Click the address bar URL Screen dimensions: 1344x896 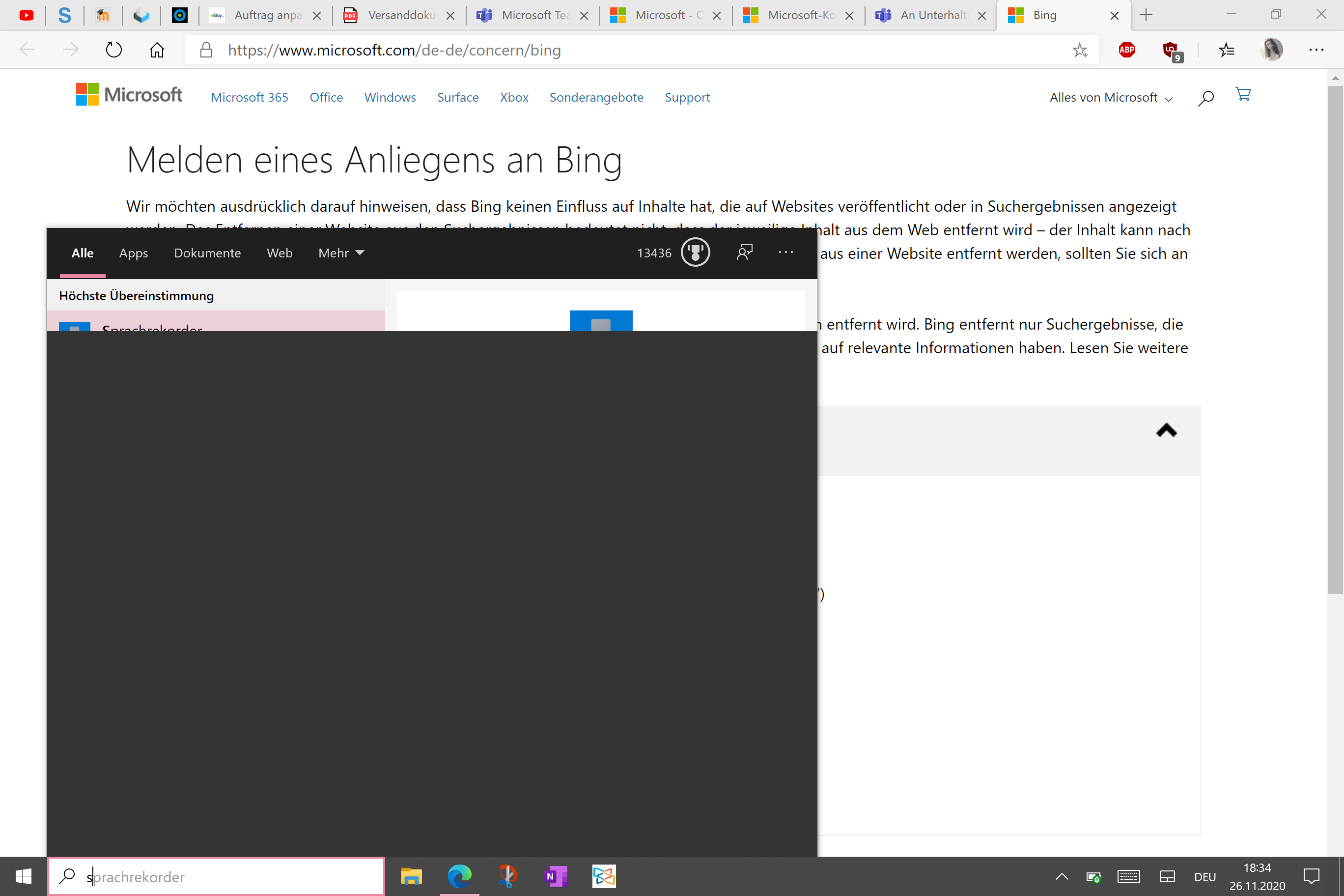pos(394,50)
